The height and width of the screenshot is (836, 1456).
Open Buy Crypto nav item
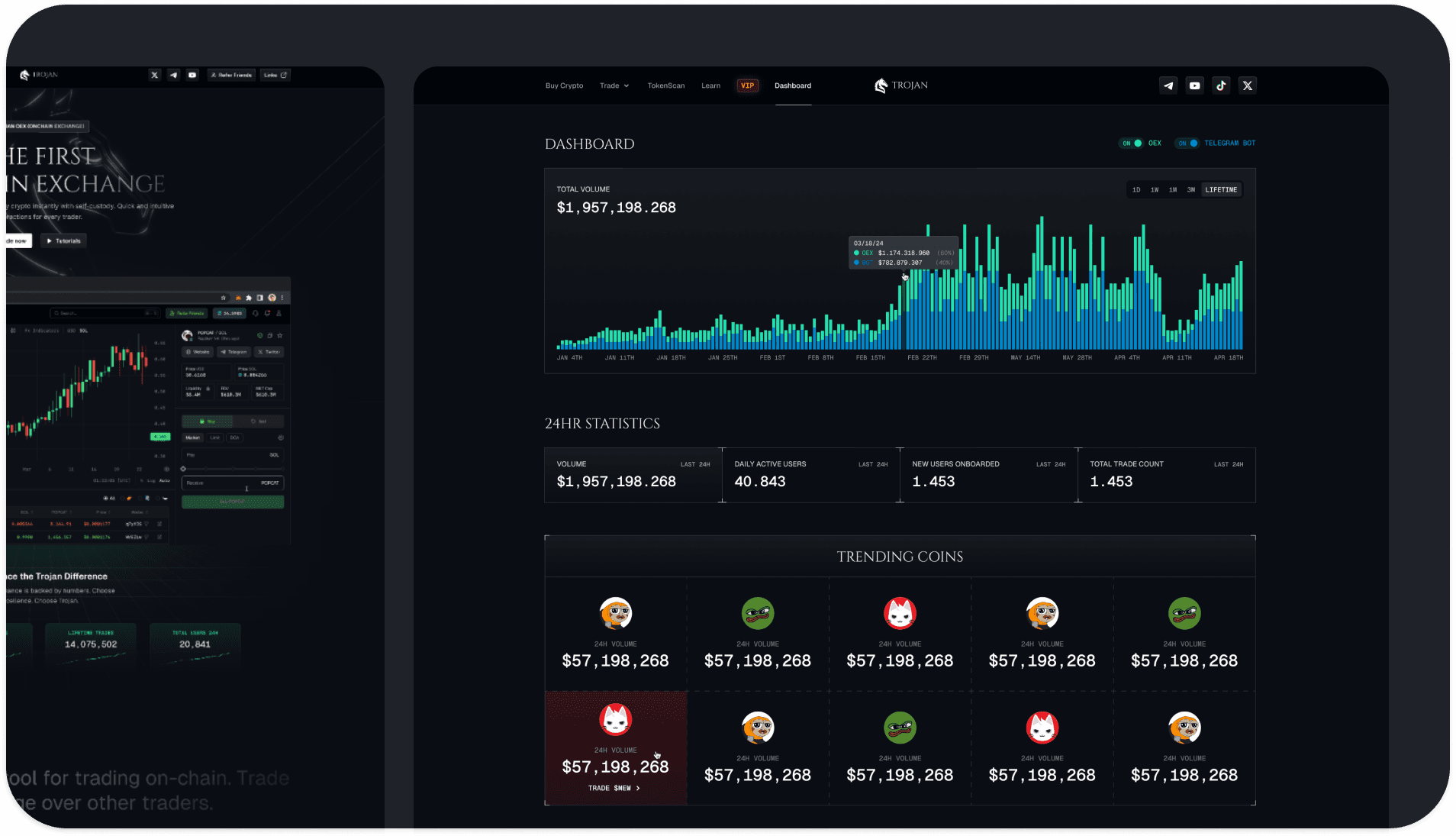coord(564,86)
